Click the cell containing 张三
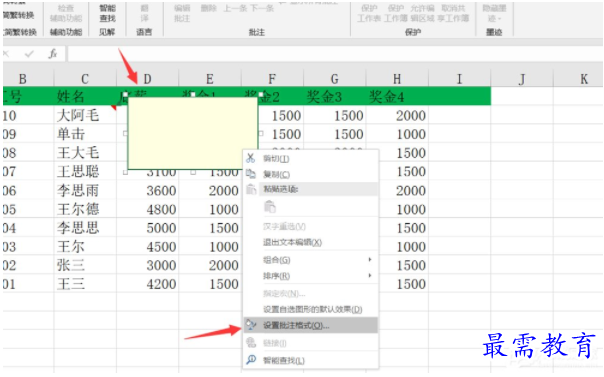The image size is (604, 377). pos(85,265)
